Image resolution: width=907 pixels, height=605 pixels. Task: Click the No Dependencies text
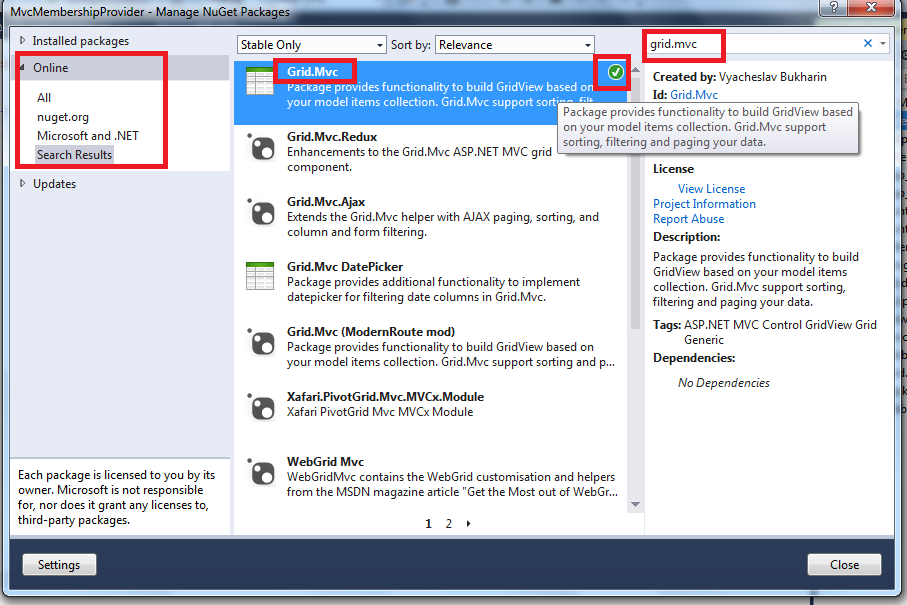724,383
